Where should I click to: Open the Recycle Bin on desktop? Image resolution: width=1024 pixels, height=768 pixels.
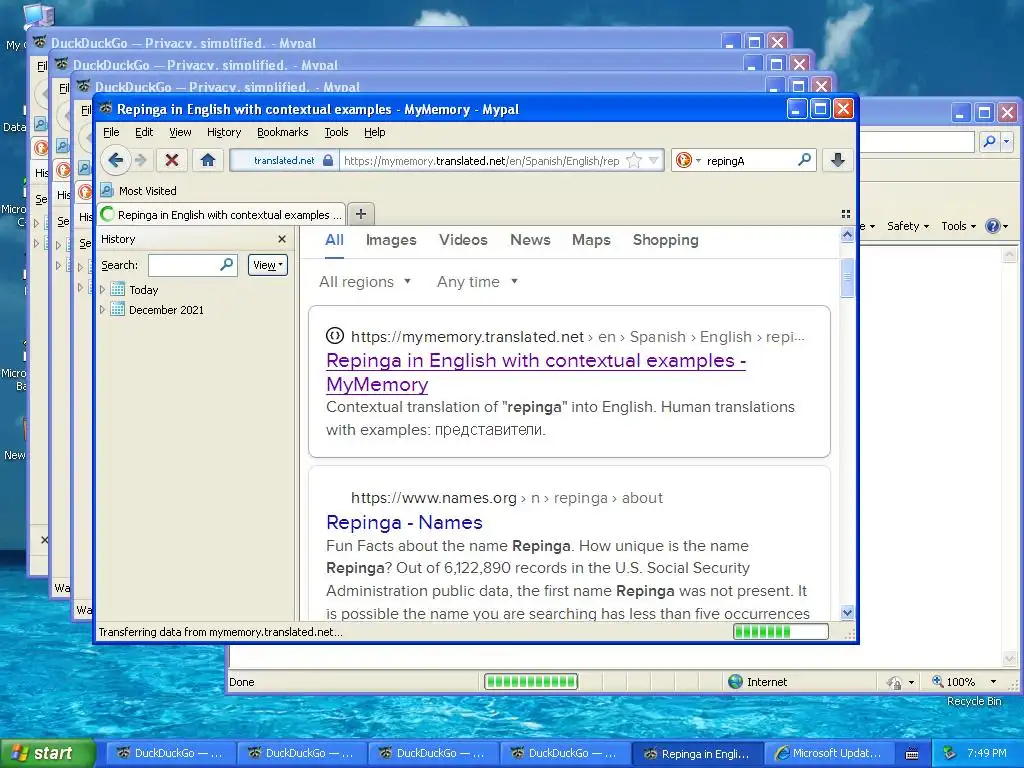tap(974, 701)
